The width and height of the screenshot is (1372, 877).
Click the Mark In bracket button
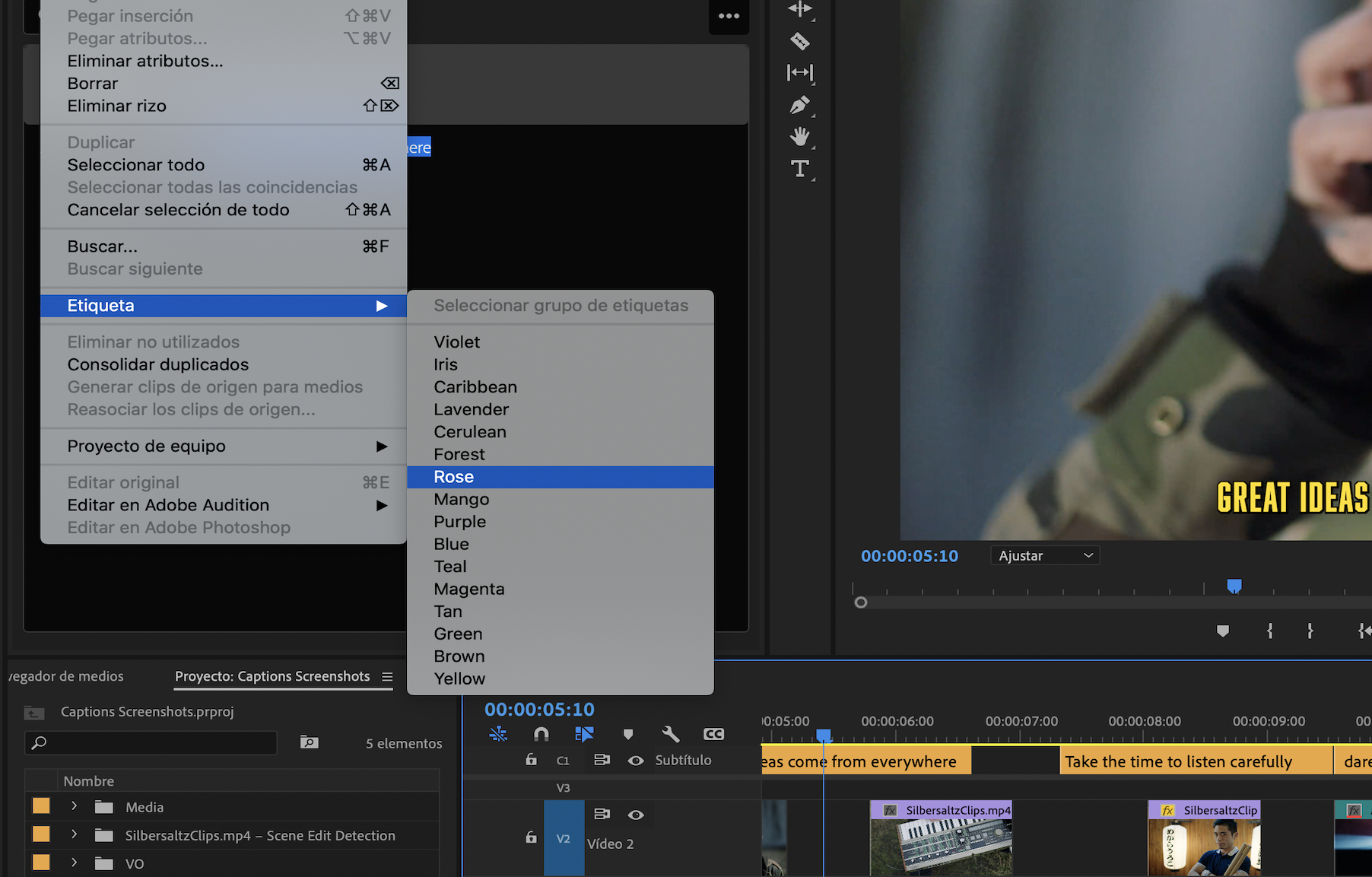pos(1269,631)
